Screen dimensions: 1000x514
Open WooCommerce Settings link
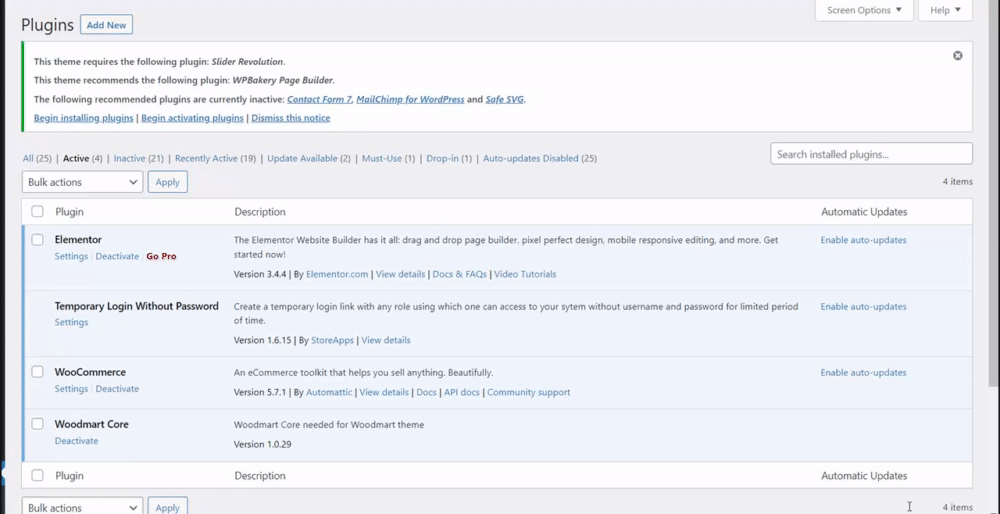coord(71,388)
